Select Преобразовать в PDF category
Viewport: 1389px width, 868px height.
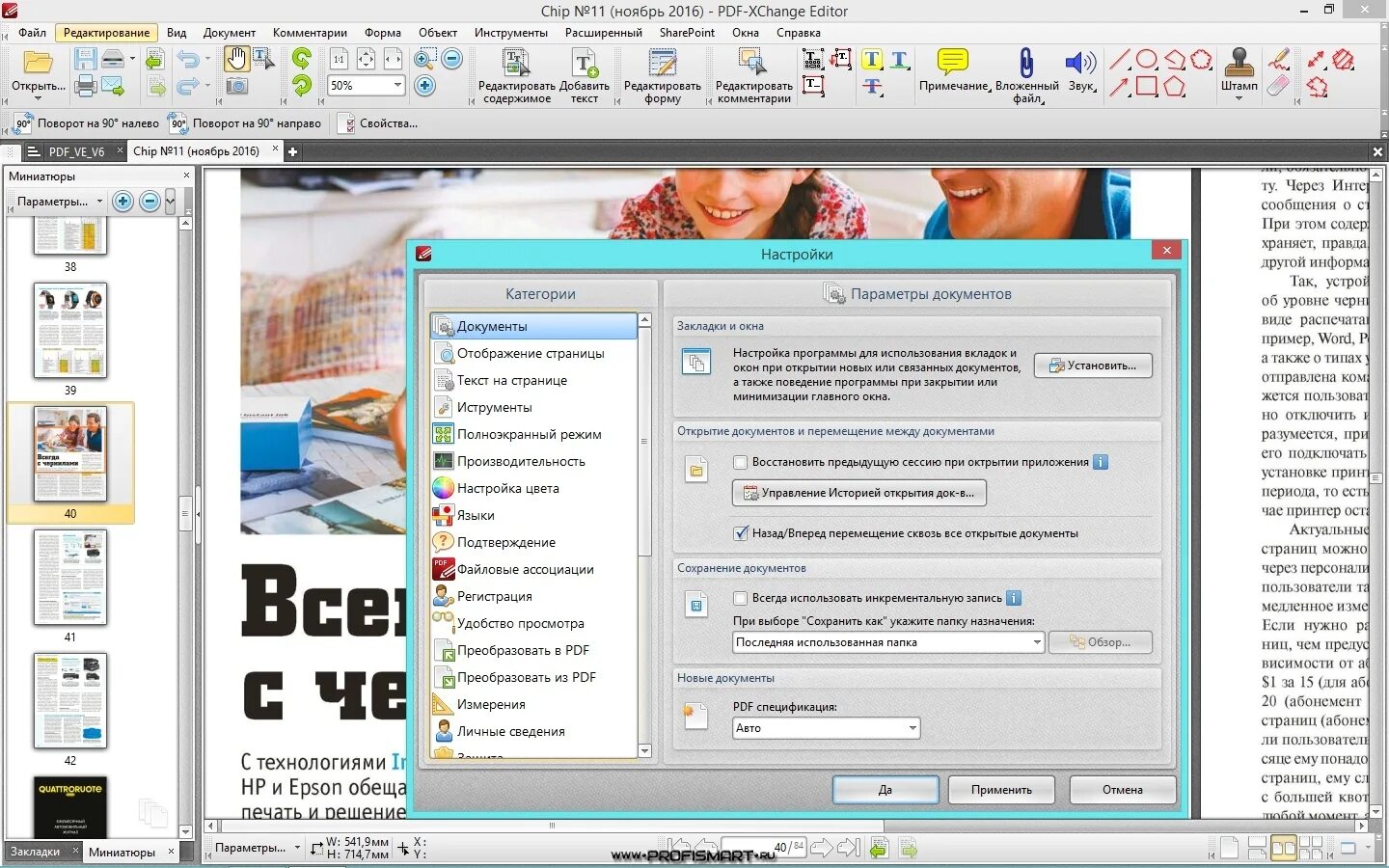(533, 650)
